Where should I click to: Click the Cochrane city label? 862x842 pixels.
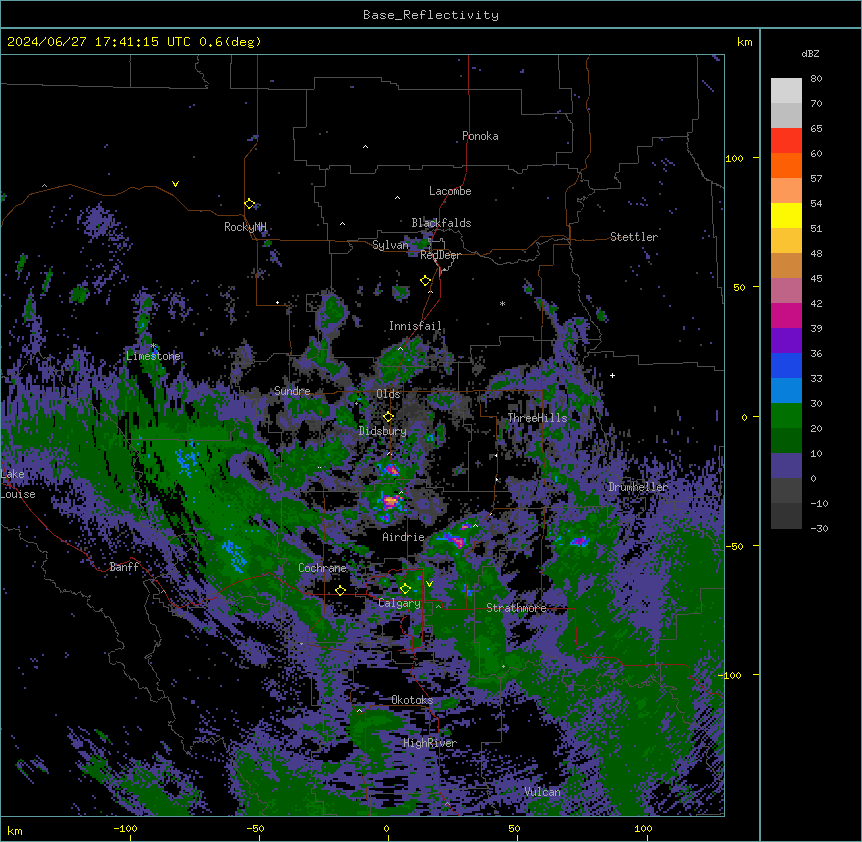[x=323, y=568]
